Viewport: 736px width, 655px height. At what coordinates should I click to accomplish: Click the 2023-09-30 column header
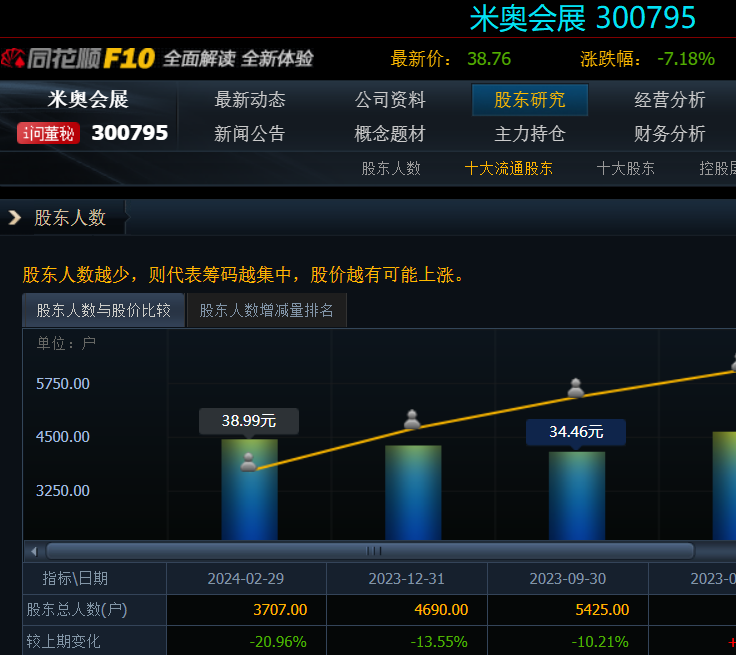tap(568, 578)
